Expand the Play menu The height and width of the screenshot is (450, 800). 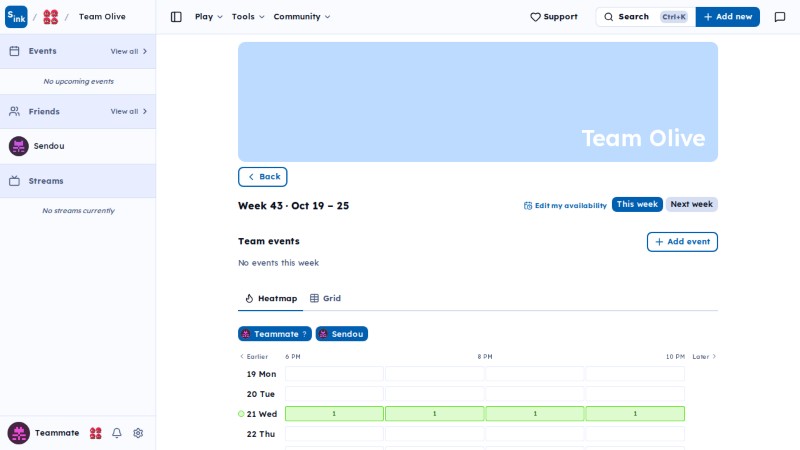[209, 17]
